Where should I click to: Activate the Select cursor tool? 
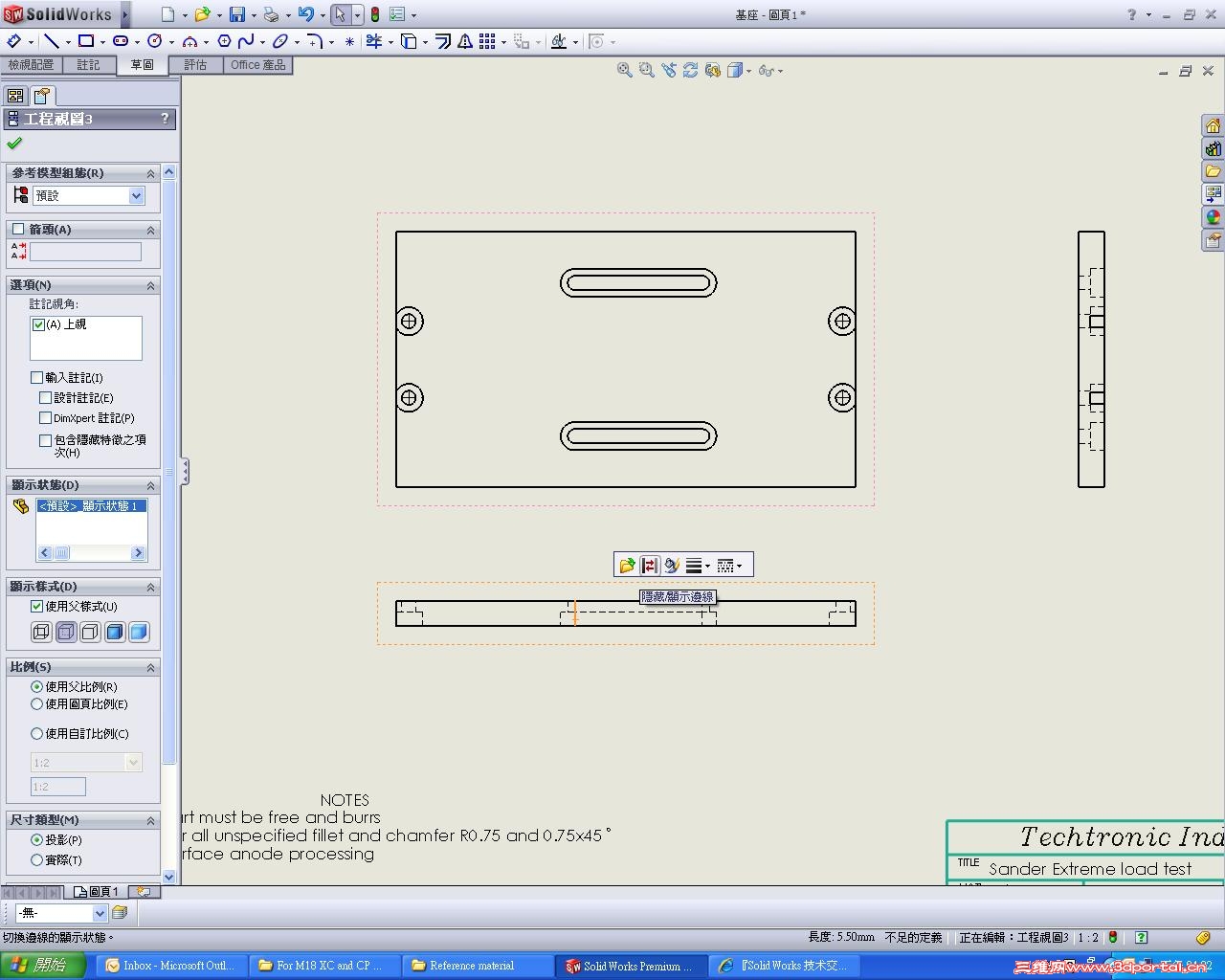340,14
